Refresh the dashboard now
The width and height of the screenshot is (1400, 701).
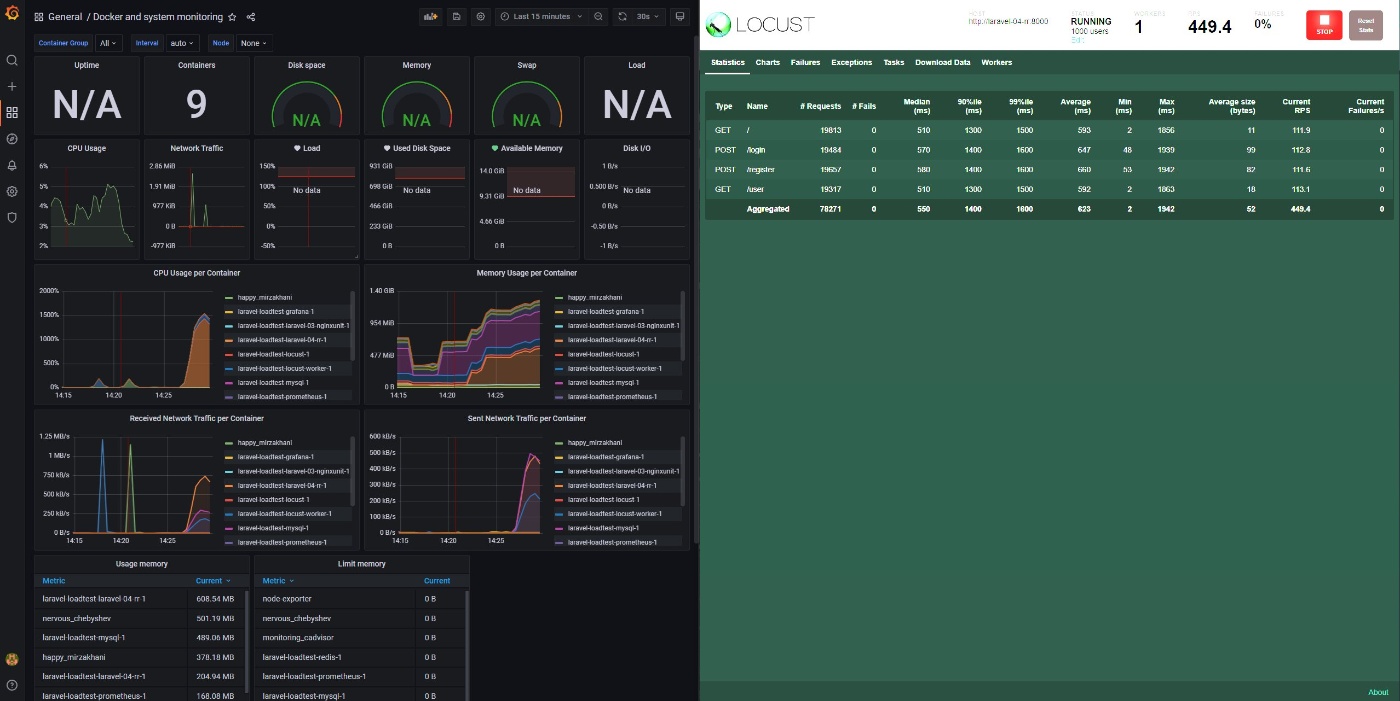click(622, 17)
